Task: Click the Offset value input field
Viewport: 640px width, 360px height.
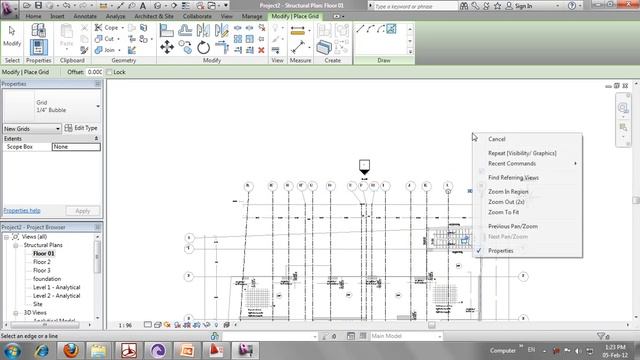Action: pyautogui.click(x=95, y=72)
